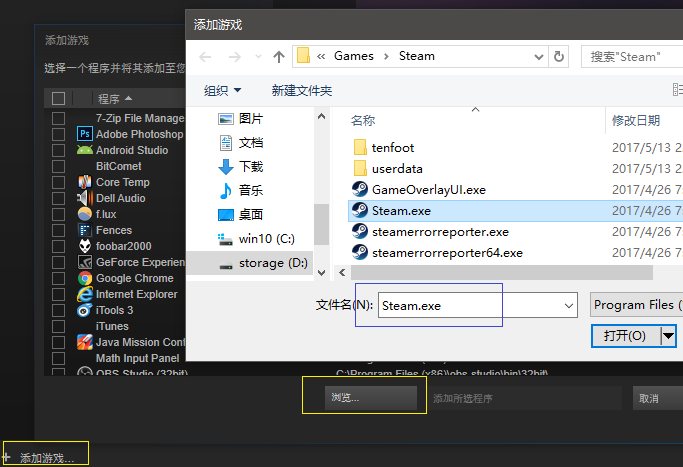Click the Java Mission Control icon

tap(85, 342)
